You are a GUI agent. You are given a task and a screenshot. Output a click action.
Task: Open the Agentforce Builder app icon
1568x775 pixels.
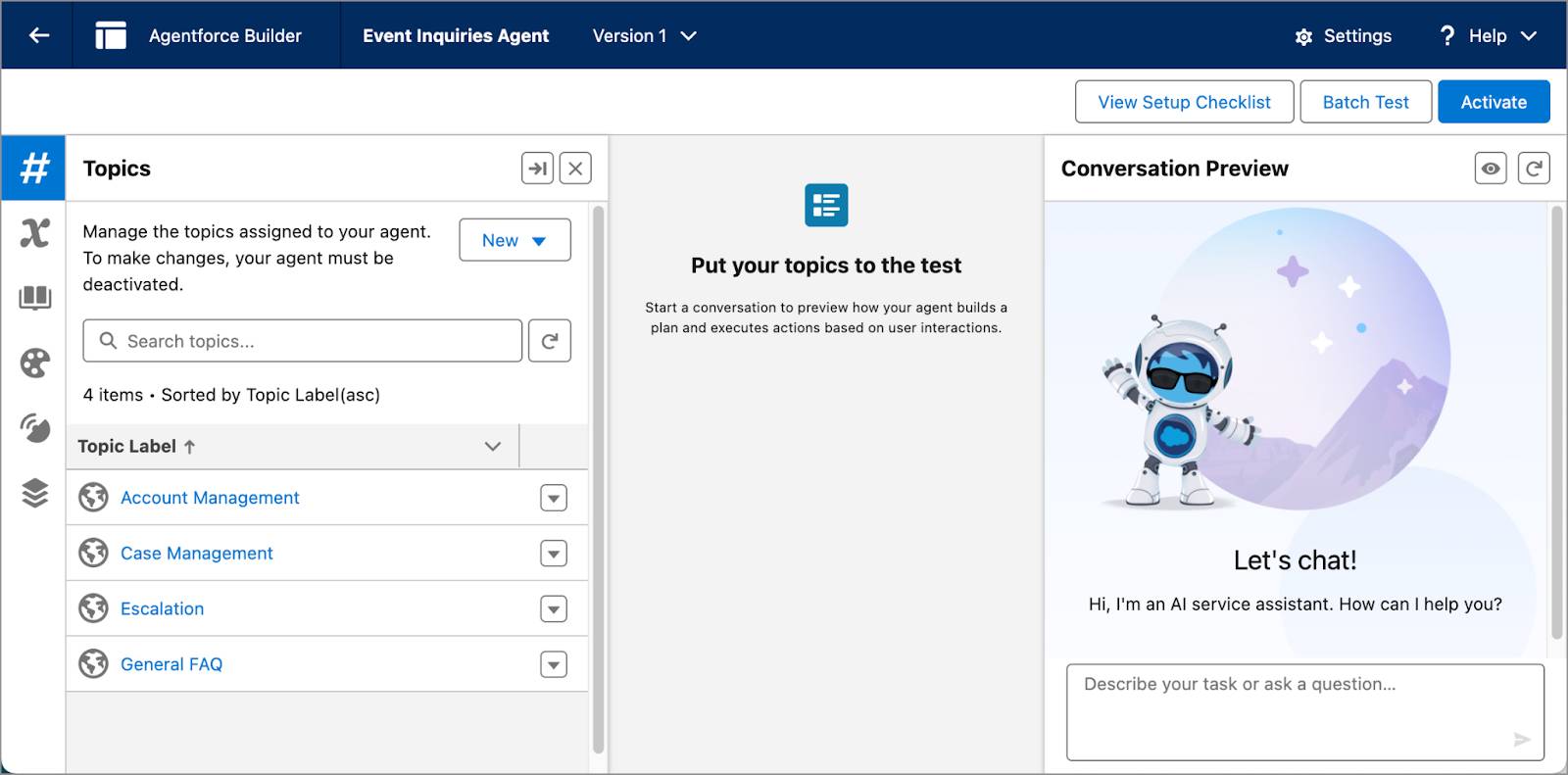pos(111,35)
